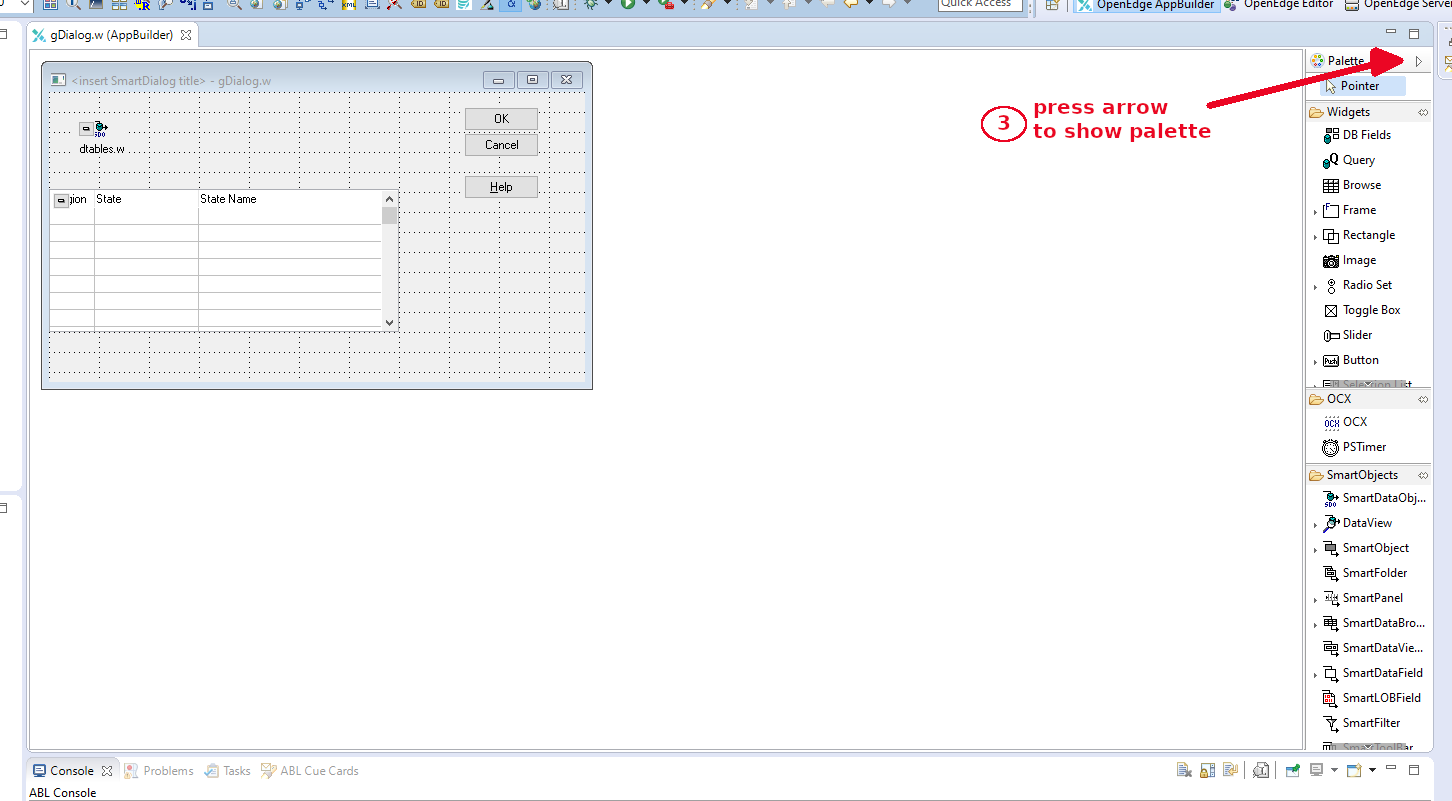Switch to the ABL Cue Cards tab
The image size is (1452, 801).
310,771
